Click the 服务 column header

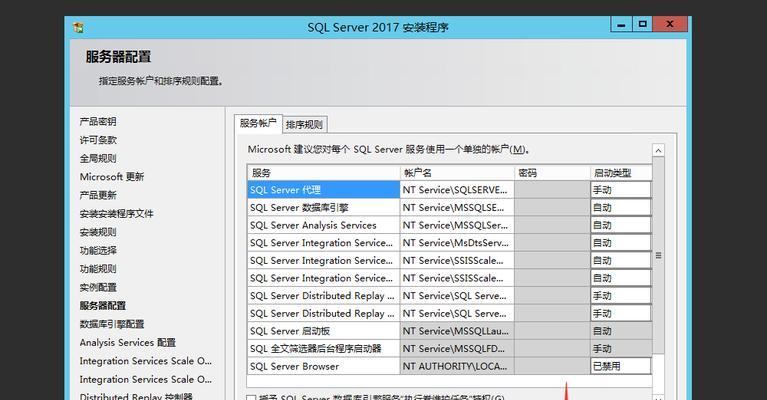click(x=323, y=173)
